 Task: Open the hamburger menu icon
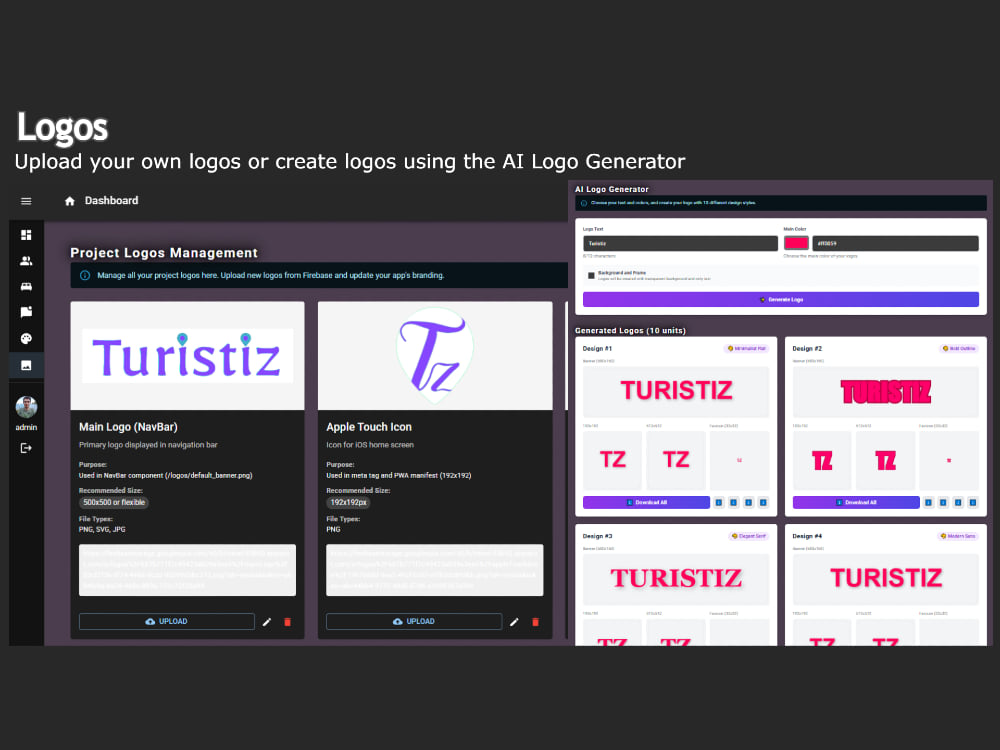(26, 201)
